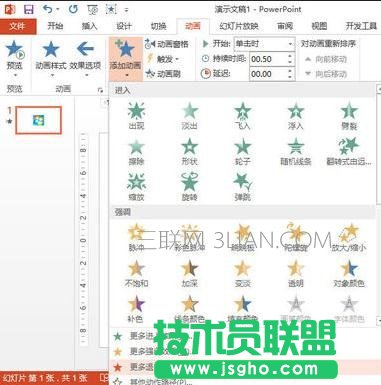Click the 延迟 field showing 00.00
This screenshot has height=385, width=381.
[268, 74]
